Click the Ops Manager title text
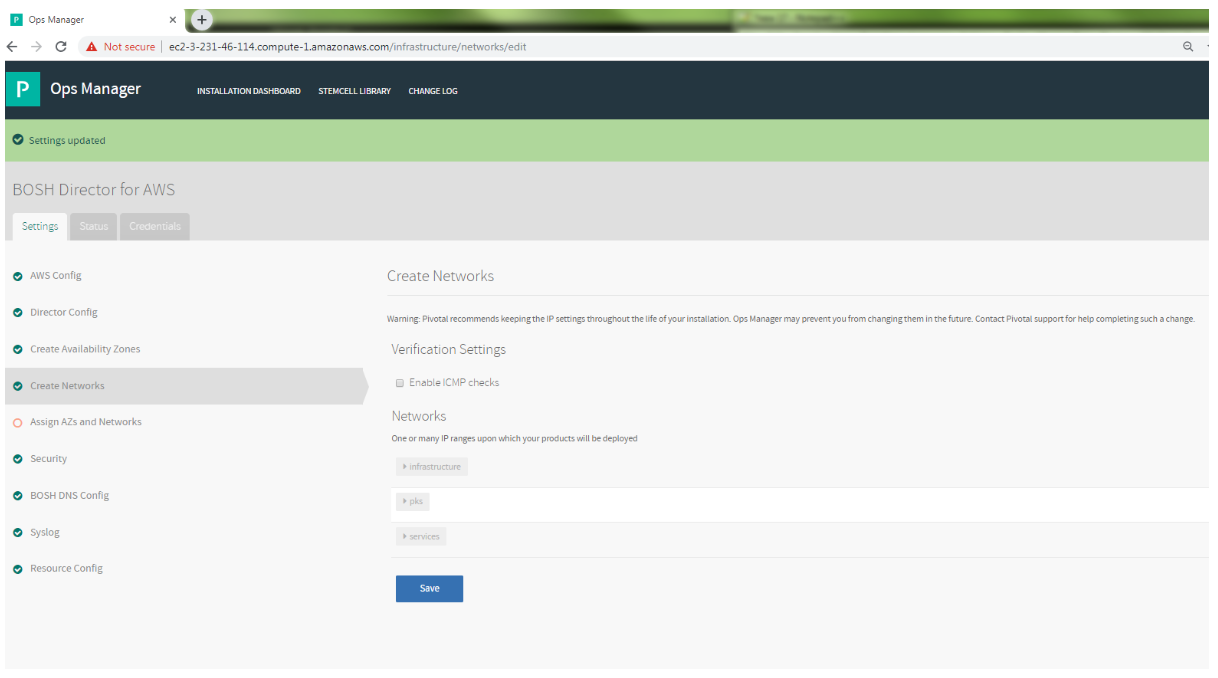1218x678 pixels. [x=95, y=89]
